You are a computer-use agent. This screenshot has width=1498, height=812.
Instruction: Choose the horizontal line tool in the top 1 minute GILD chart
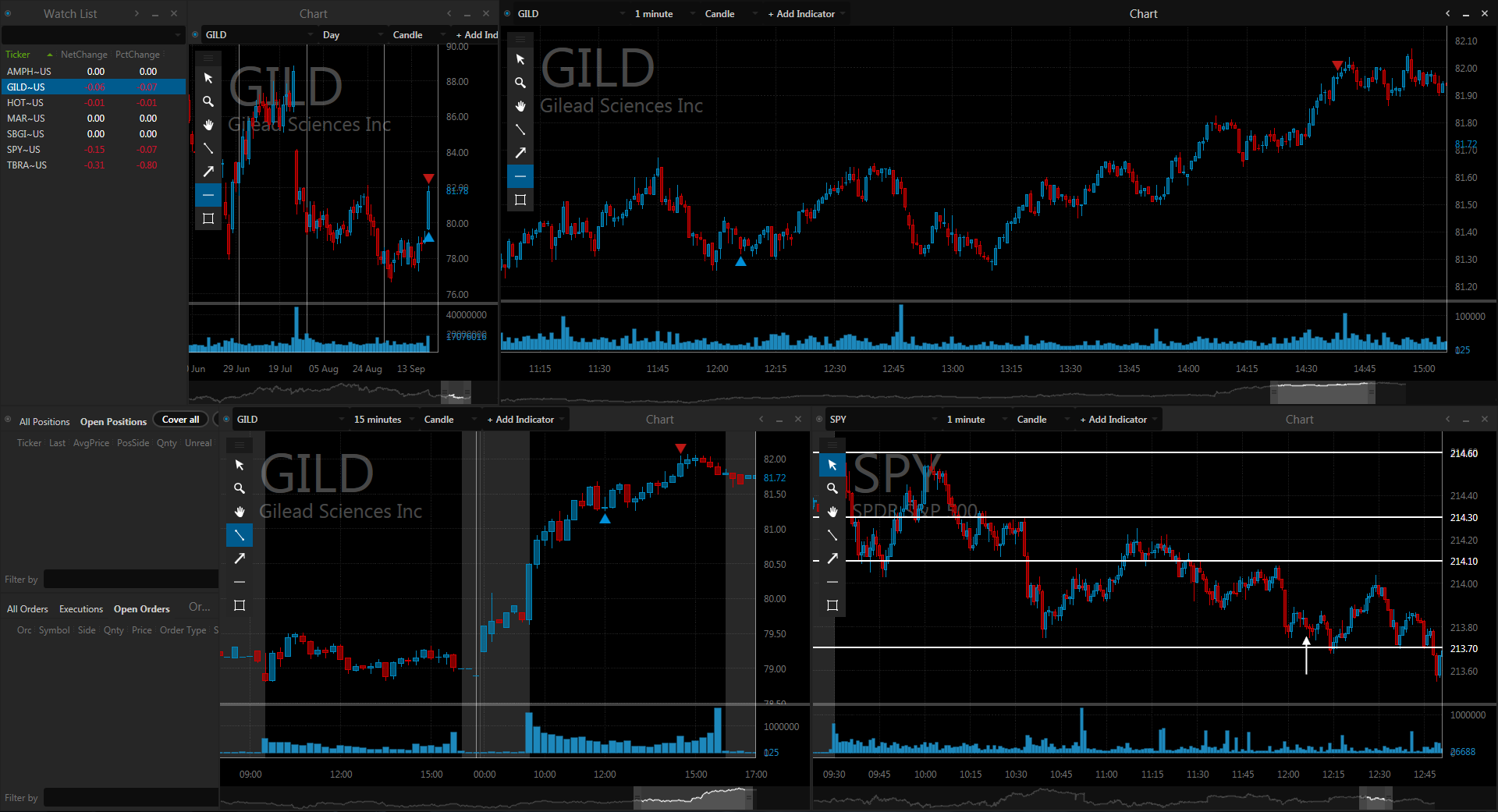(520, 176)
